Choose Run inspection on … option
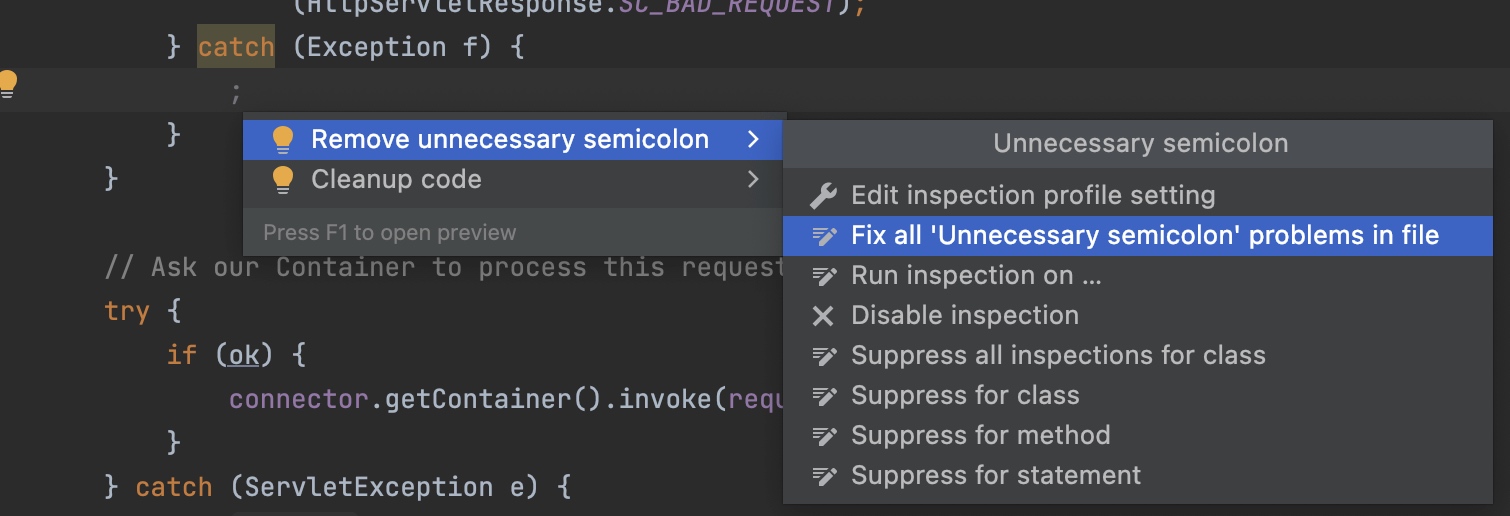 976,276
